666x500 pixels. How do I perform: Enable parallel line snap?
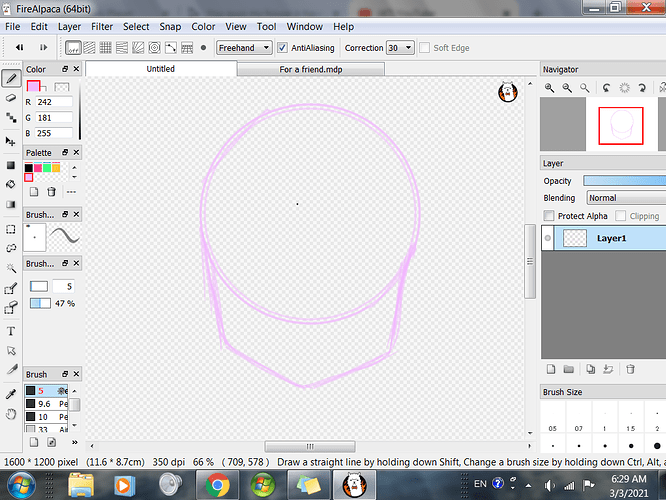pyautogui.click(x=89, y=48)
